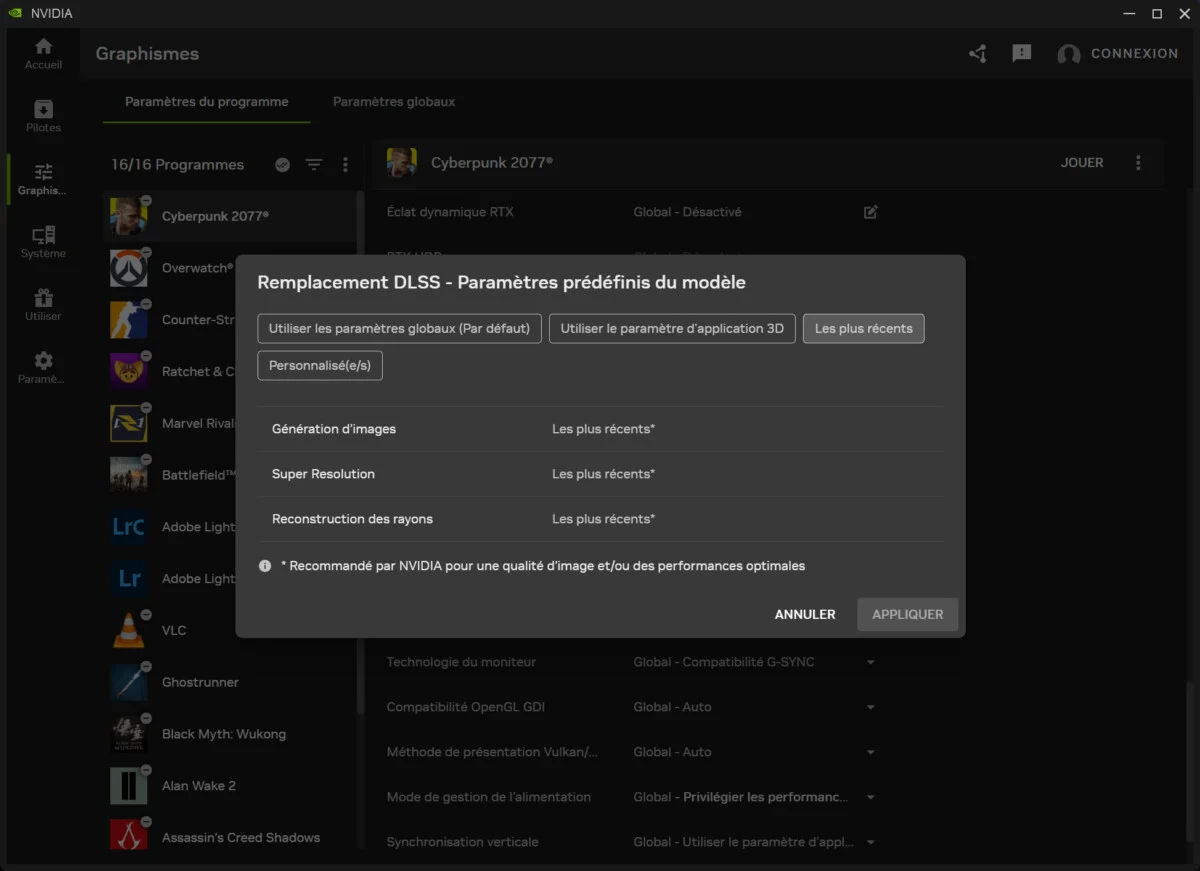Switch to Paramètres du programme tab
Screen dimensions: 1200x871
tap(206, 102)
